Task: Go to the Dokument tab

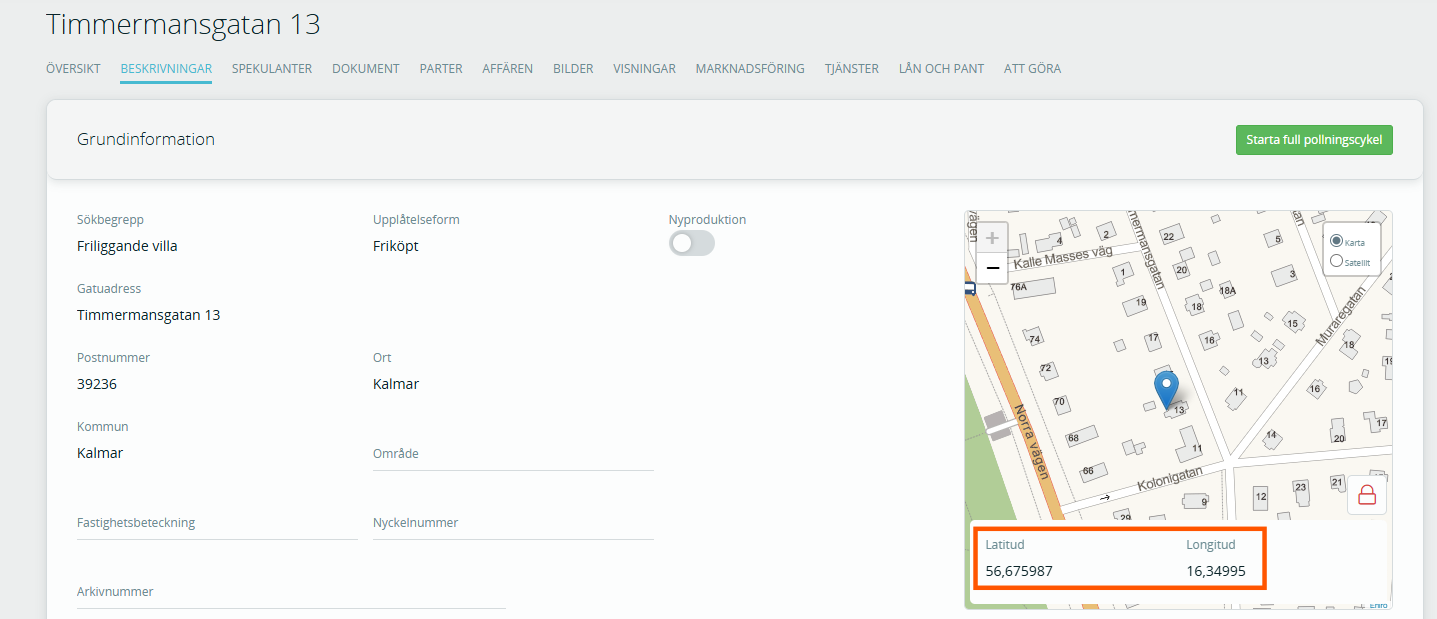Action: 366,69
